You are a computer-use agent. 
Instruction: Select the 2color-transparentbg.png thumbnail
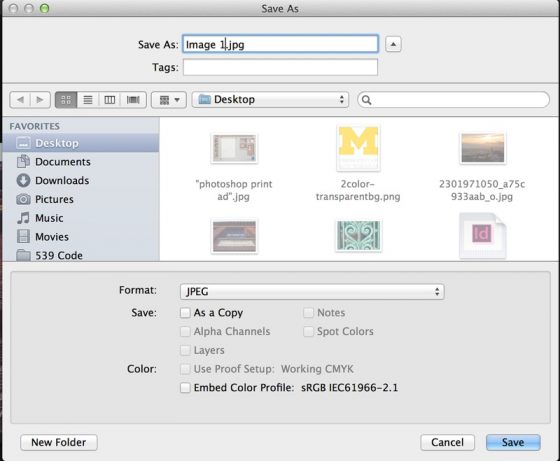358,148
